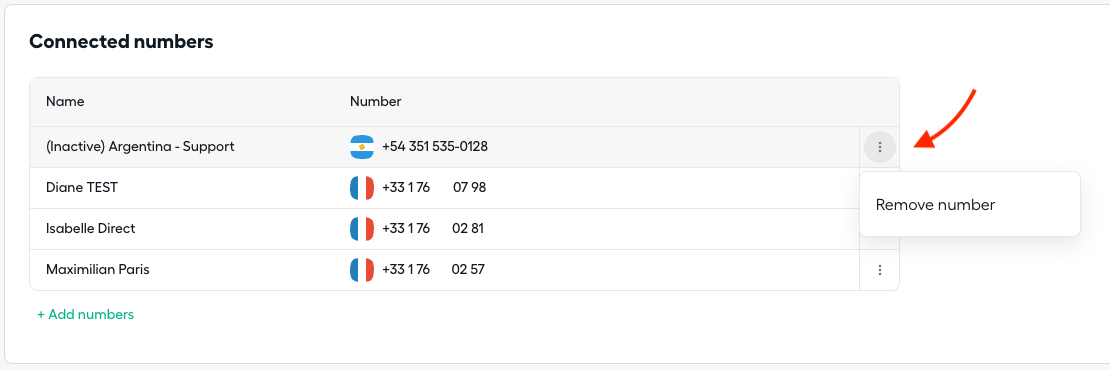Open options menu for Argentina Support number

point(880,147)
